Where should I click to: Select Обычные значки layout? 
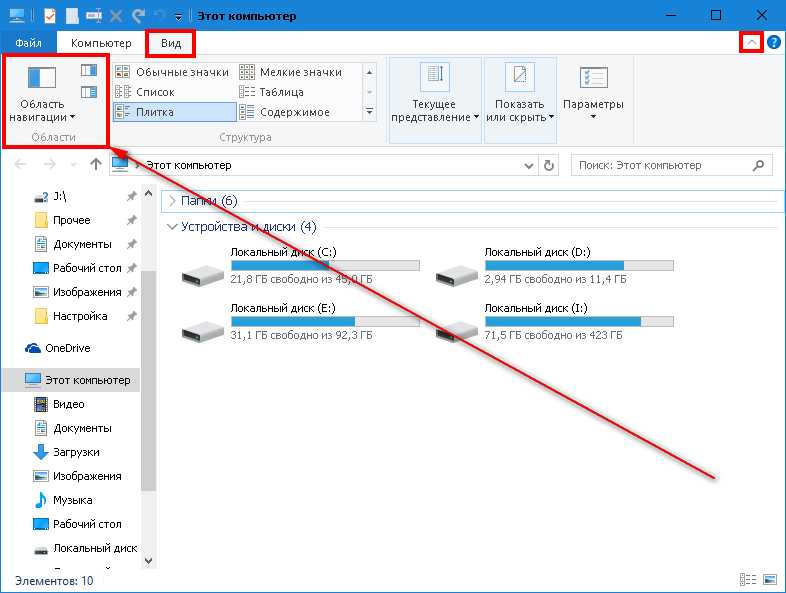point(173,72)
